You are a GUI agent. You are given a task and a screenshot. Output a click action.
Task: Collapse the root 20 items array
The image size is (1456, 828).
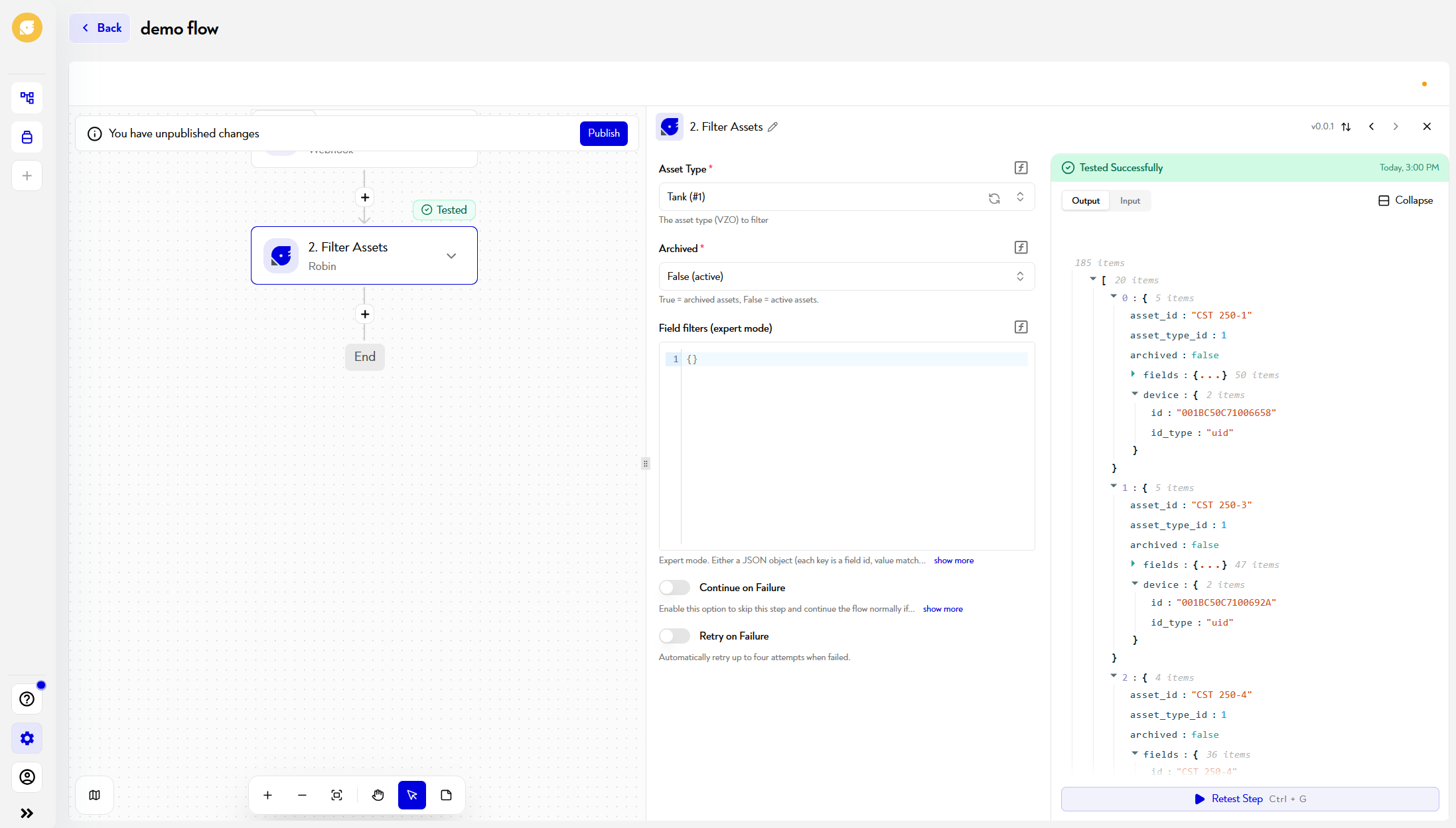click(x=1093, y=279)
